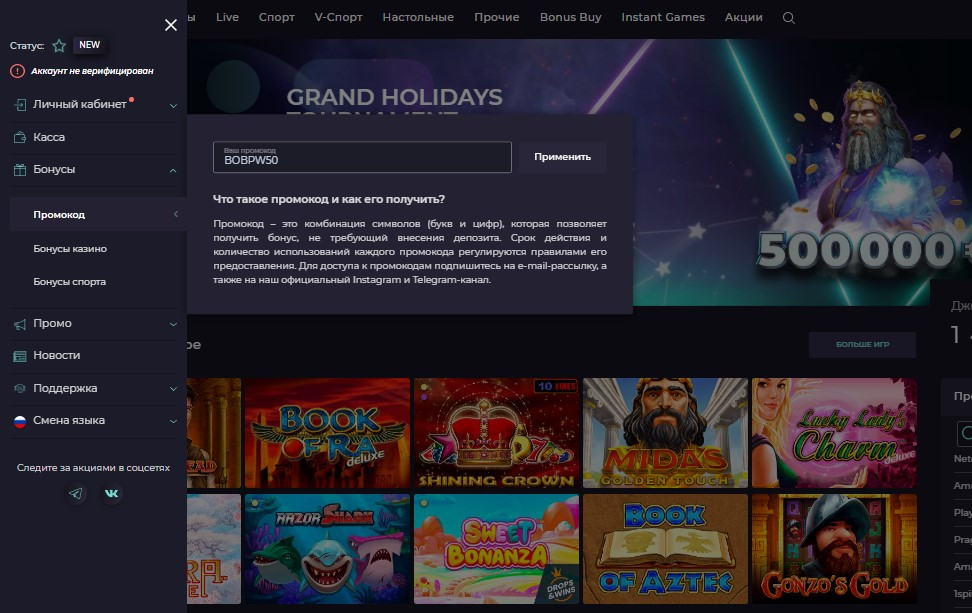Click the Касса wallet icon
972x613 pixels.
[20, 137]
